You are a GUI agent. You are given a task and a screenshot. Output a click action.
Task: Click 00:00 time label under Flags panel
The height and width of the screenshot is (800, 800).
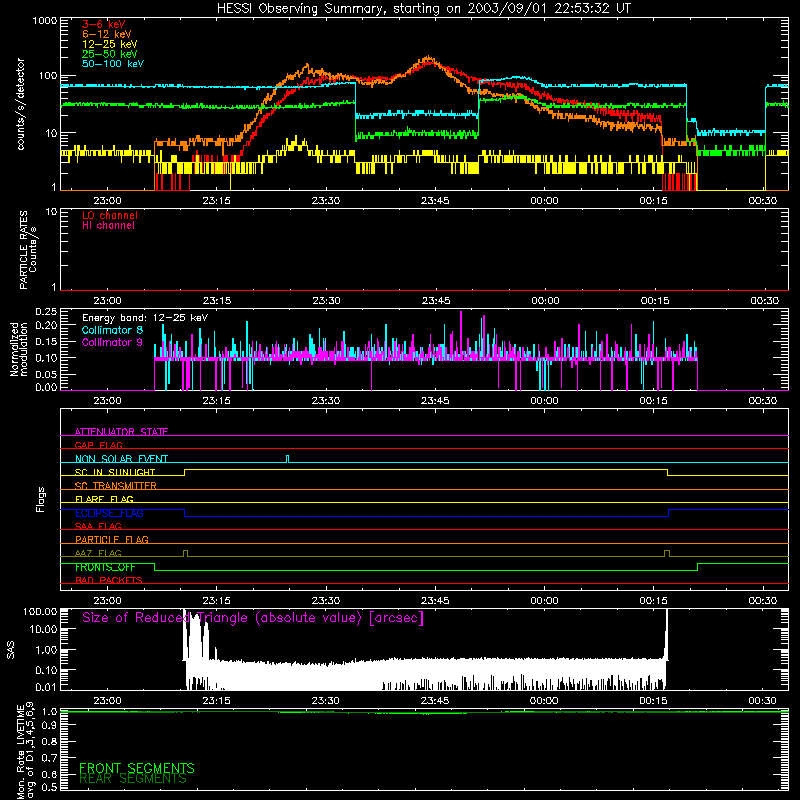pyautogui.click(x=544, y=601)
